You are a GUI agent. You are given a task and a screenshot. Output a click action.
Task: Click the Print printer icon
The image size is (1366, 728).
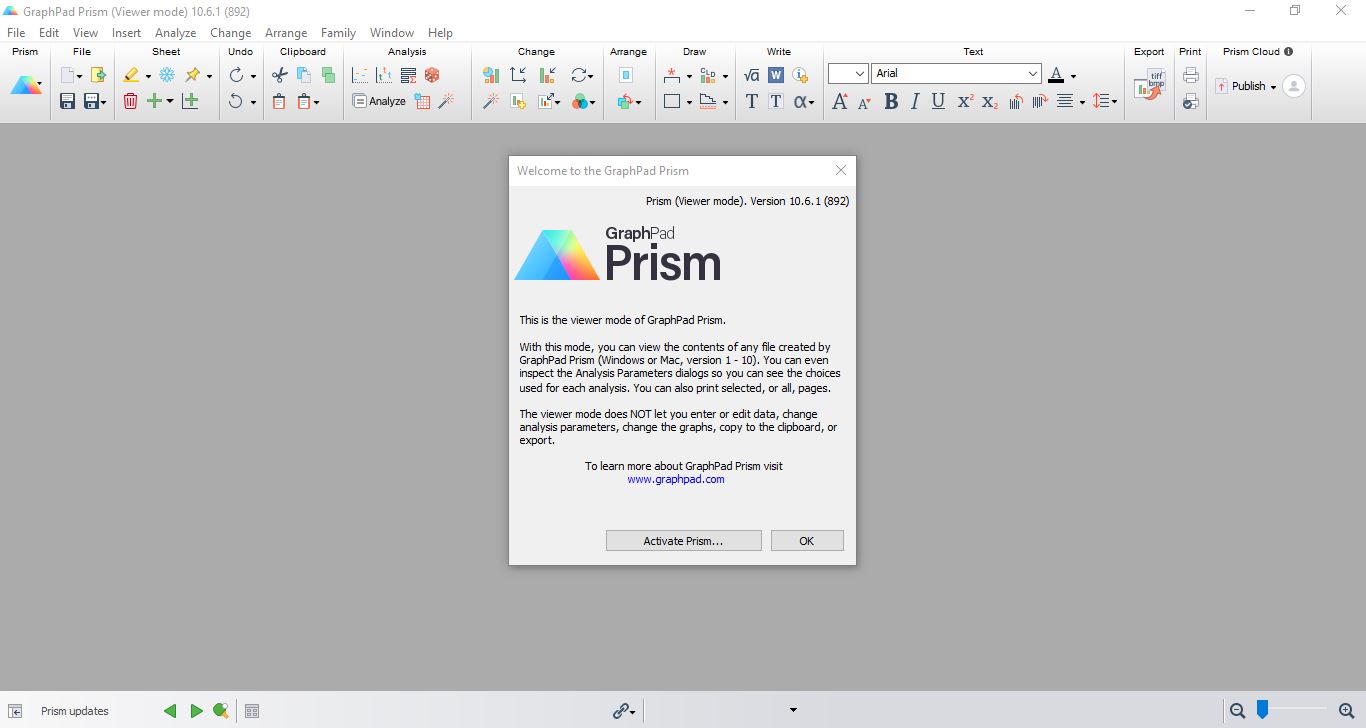tap(1190, 75)
